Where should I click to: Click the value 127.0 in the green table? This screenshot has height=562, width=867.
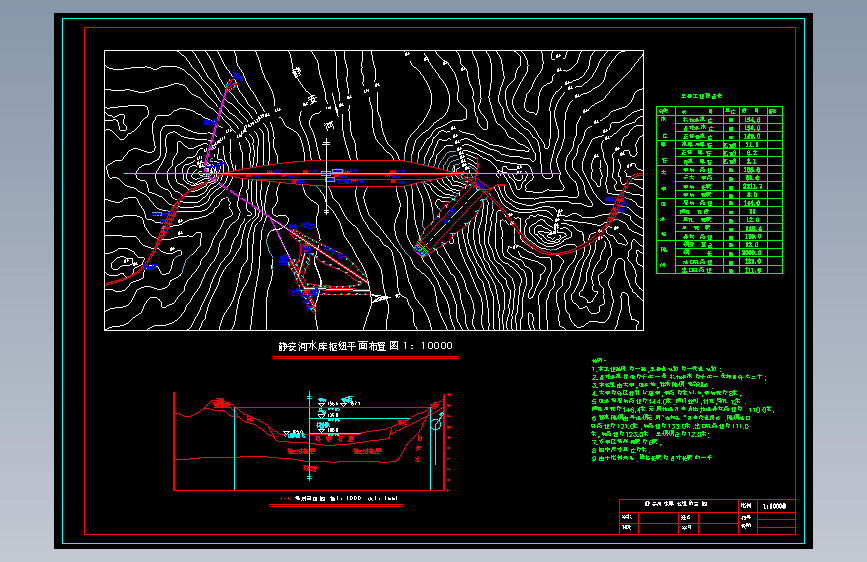tap(753, 262)
